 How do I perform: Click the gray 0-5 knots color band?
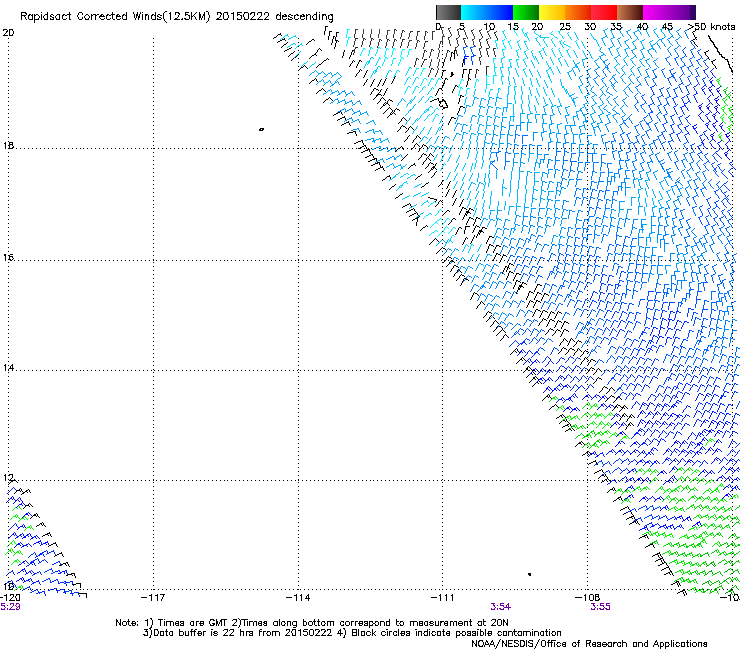coord(448,12)
